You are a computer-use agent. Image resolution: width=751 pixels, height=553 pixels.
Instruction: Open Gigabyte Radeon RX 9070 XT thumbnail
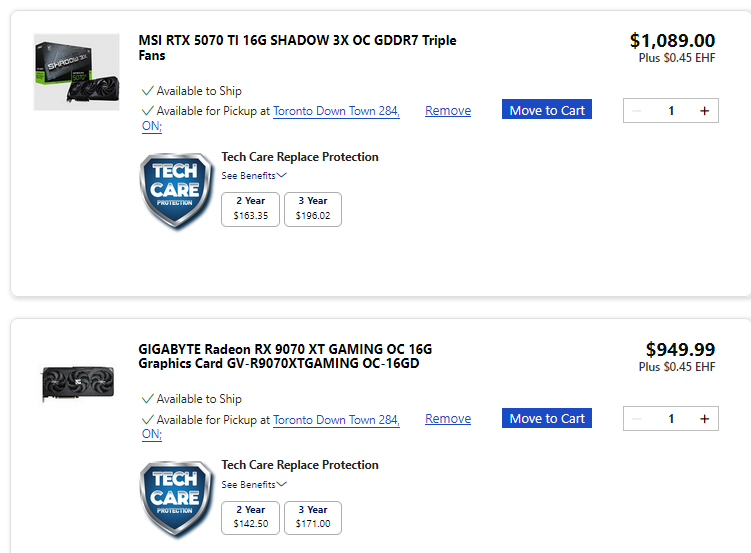click(x=76, y=381)
